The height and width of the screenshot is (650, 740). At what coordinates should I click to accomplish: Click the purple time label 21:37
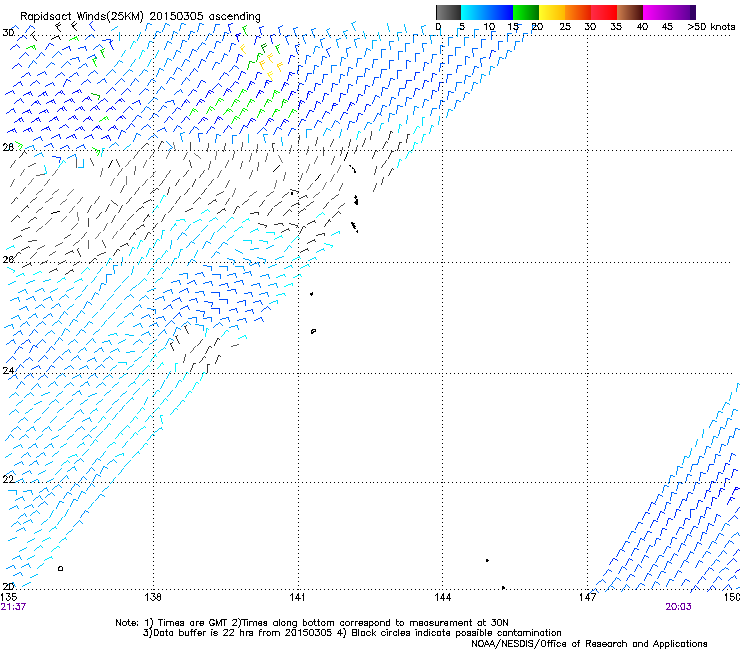(x=13, y=607)
